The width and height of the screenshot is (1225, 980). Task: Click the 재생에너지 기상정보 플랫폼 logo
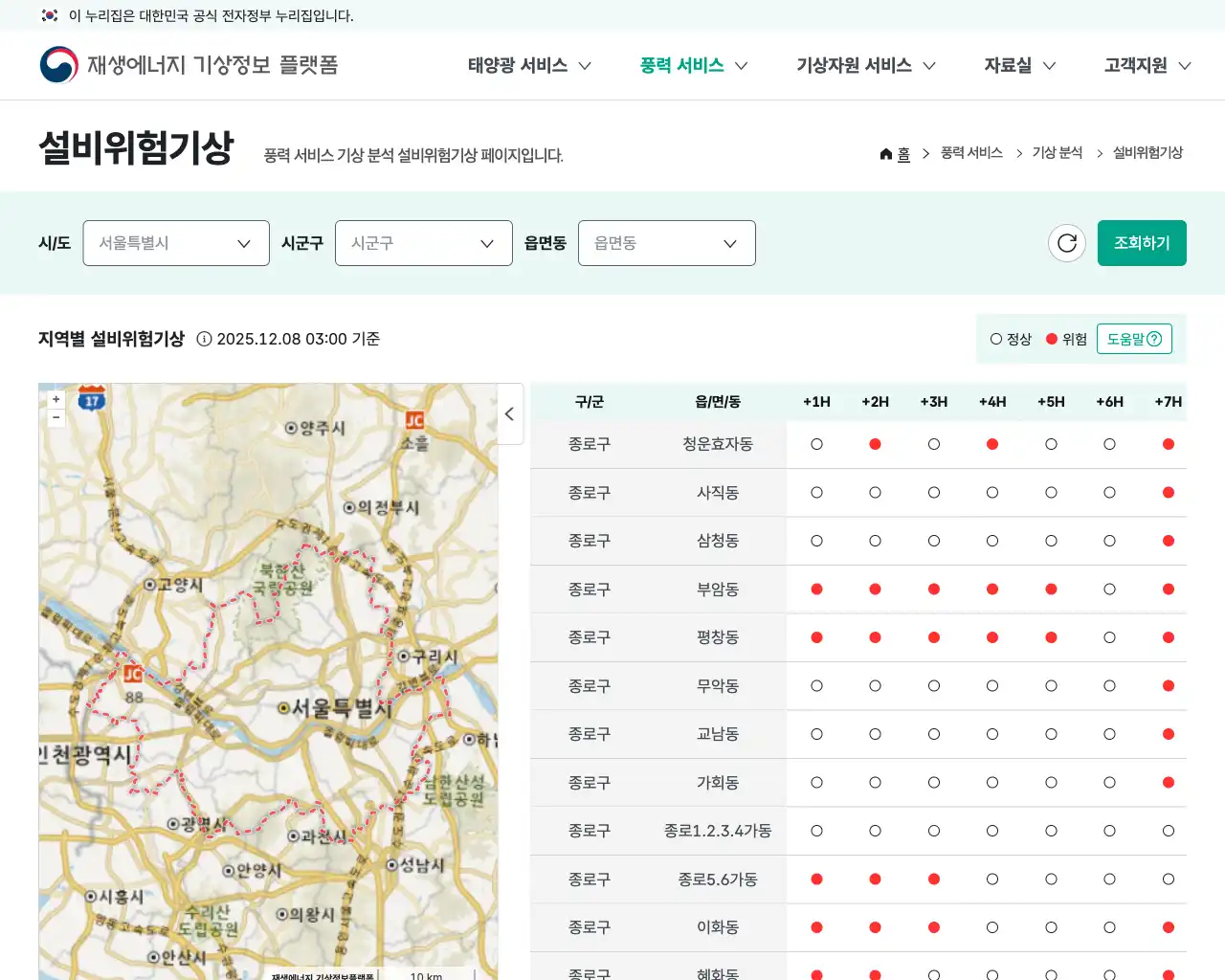pos(189,64)
